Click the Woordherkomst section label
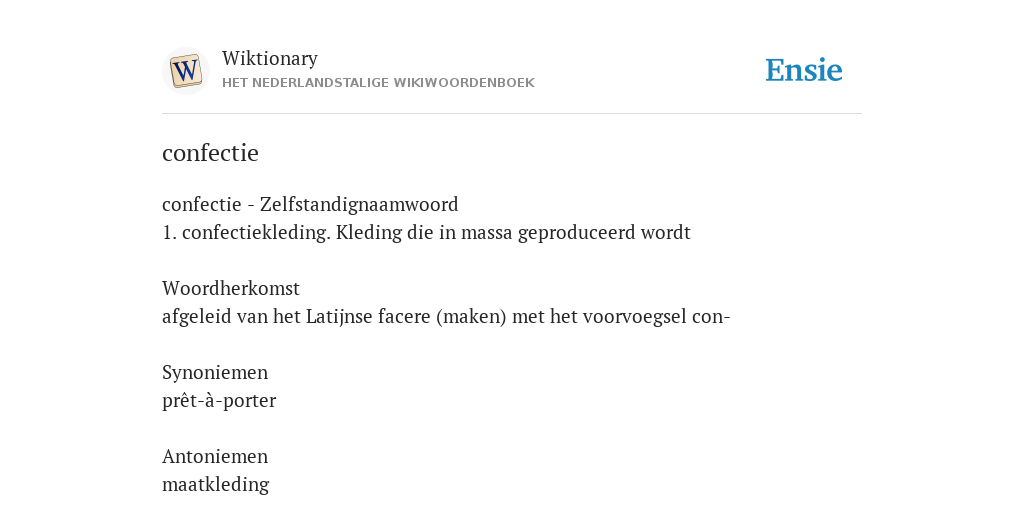This screenshot has height=512, width=1024. (x=231, y=288)
